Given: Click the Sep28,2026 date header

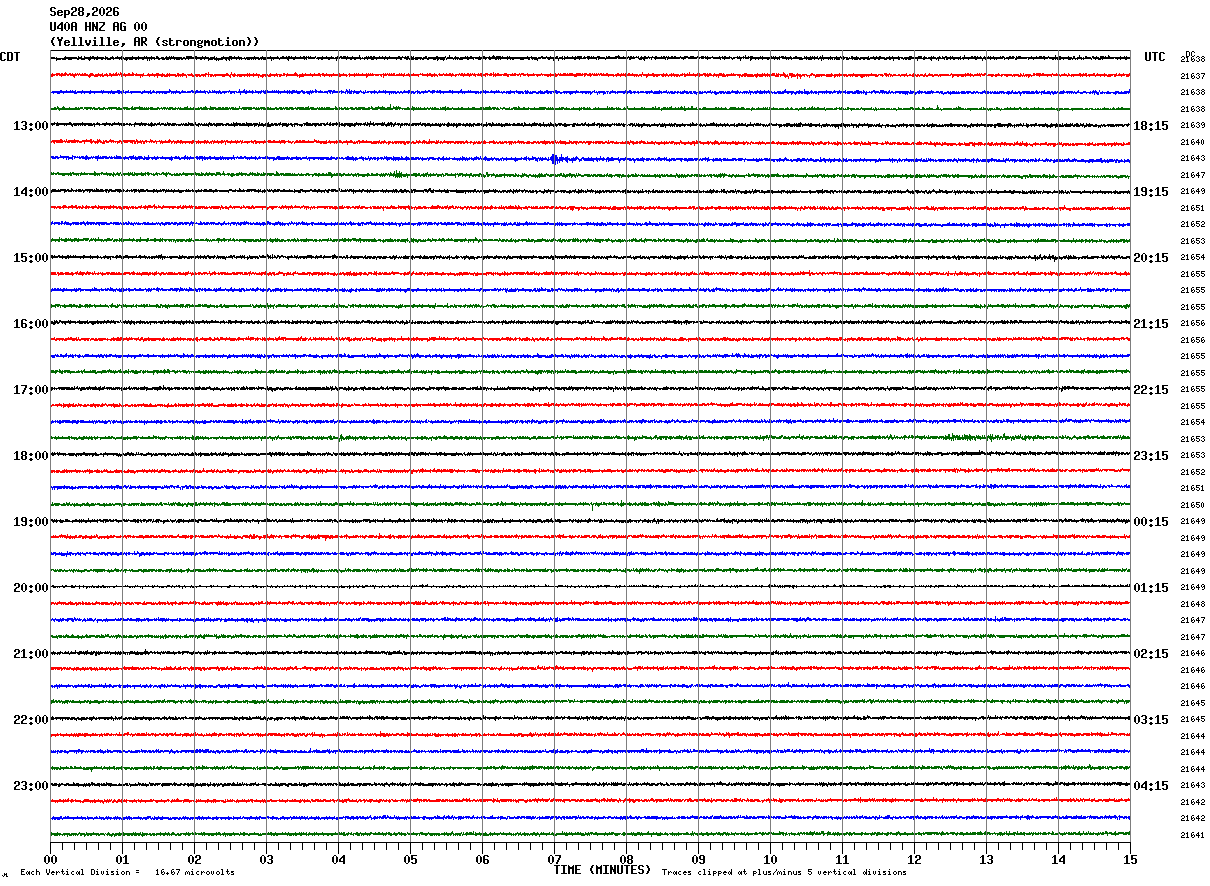Looking at the screenshot, I should point(84,12).
